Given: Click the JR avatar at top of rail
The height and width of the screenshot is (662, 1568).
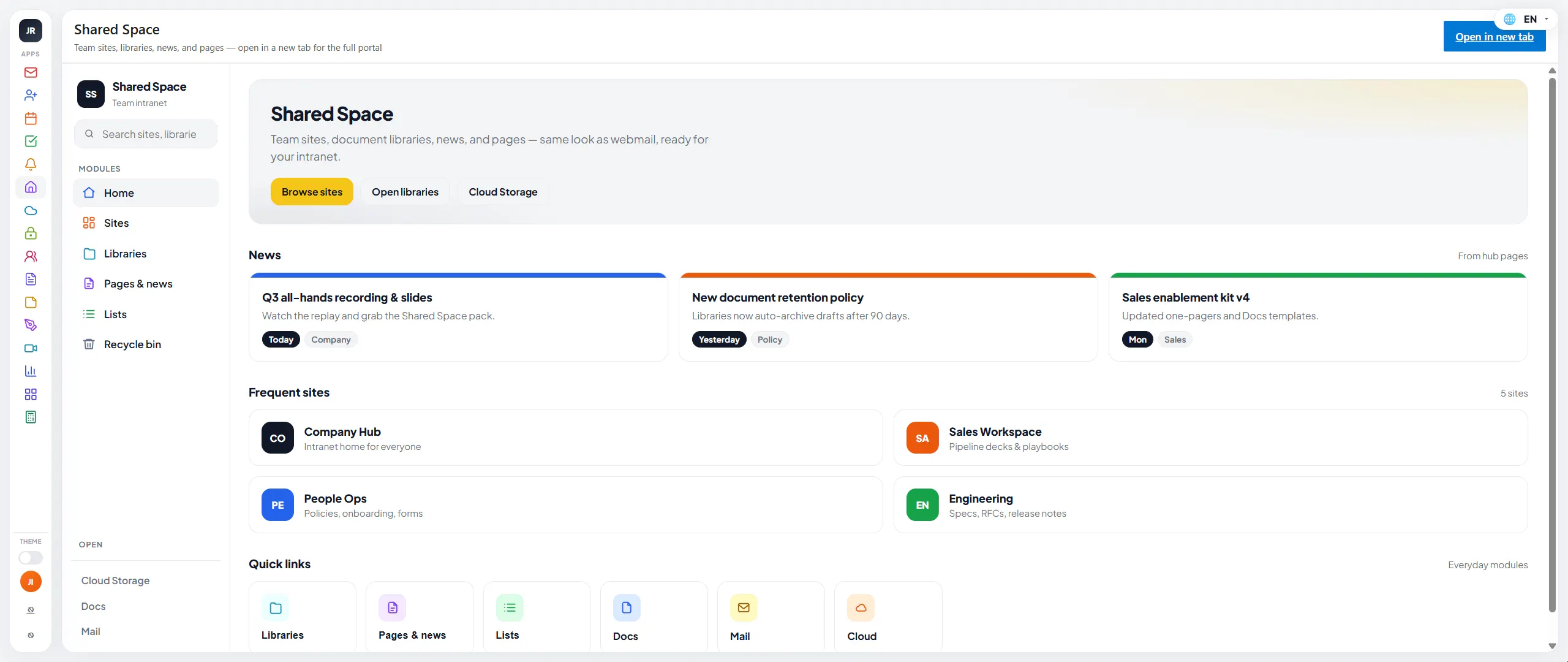Looking at the screenshot, I should point(31,31).
